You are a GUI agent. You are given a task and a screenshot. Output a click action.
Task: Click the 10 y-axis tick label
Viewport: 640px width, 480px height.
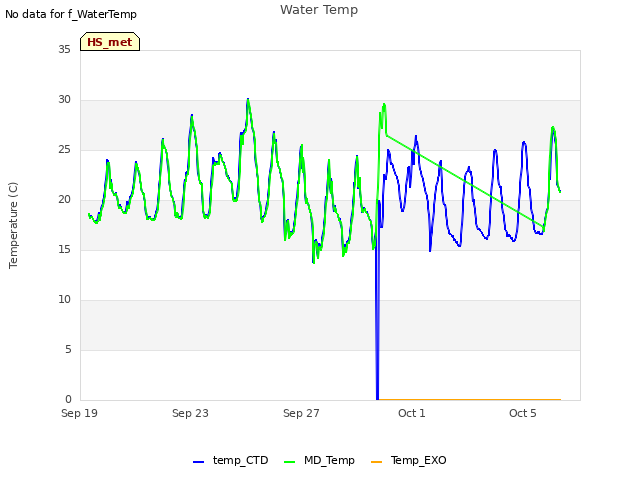click(64, 300)
